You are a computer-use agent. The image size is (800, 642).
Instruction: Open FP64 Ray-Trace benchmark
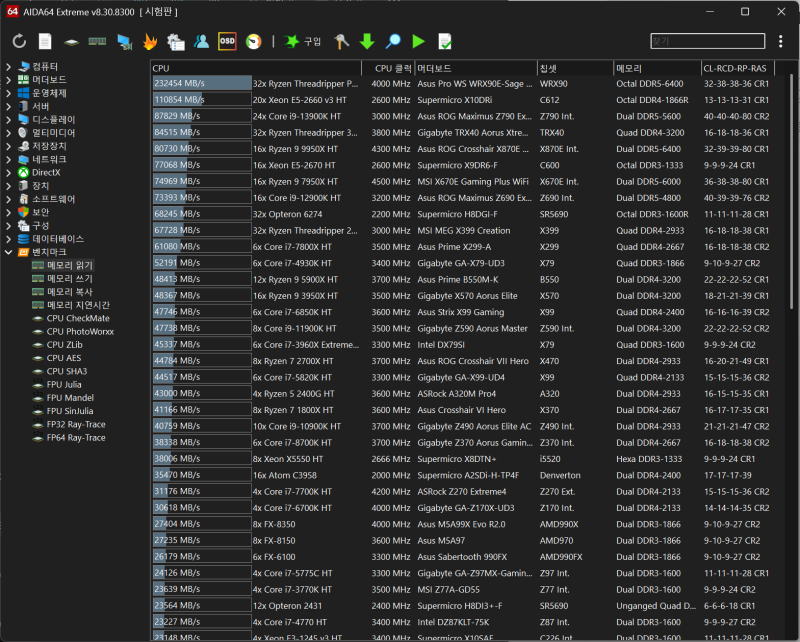[x=76, y=438]
